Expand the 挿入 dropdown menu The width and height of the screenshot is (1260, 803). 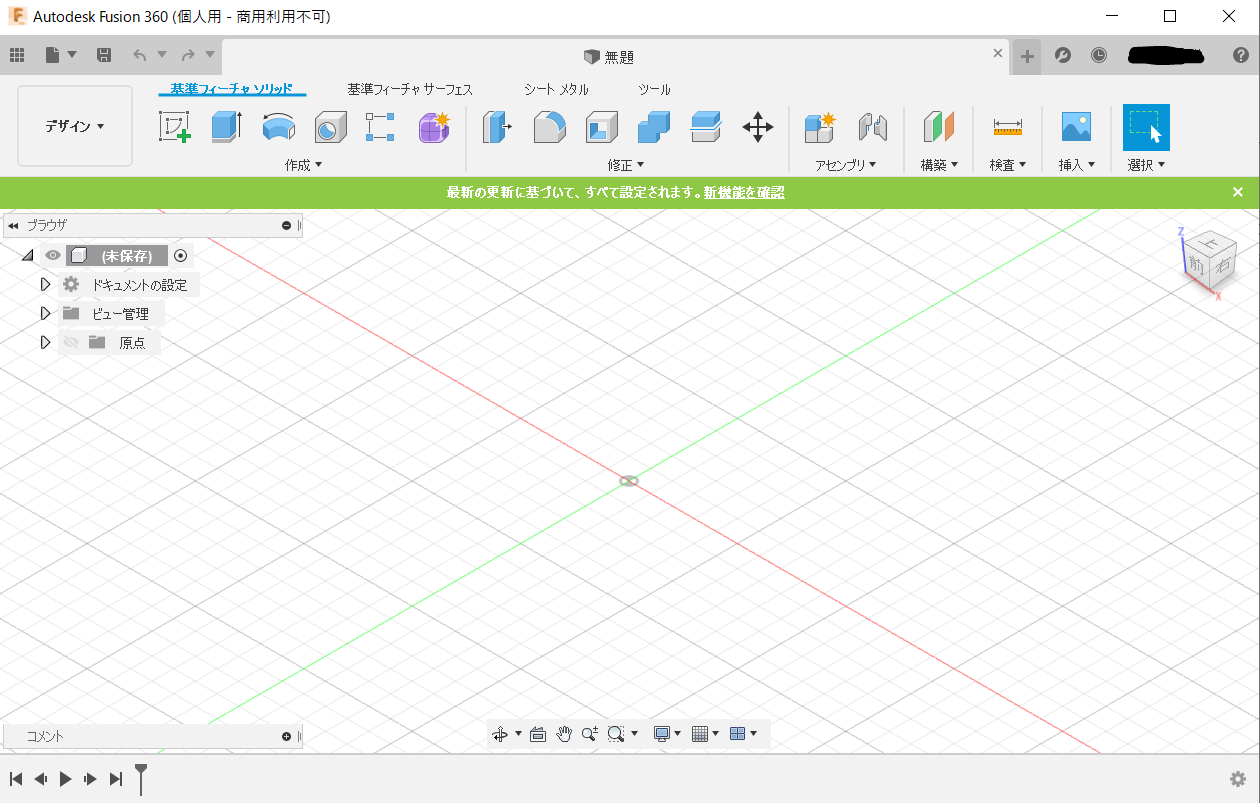click(1077, 165)
